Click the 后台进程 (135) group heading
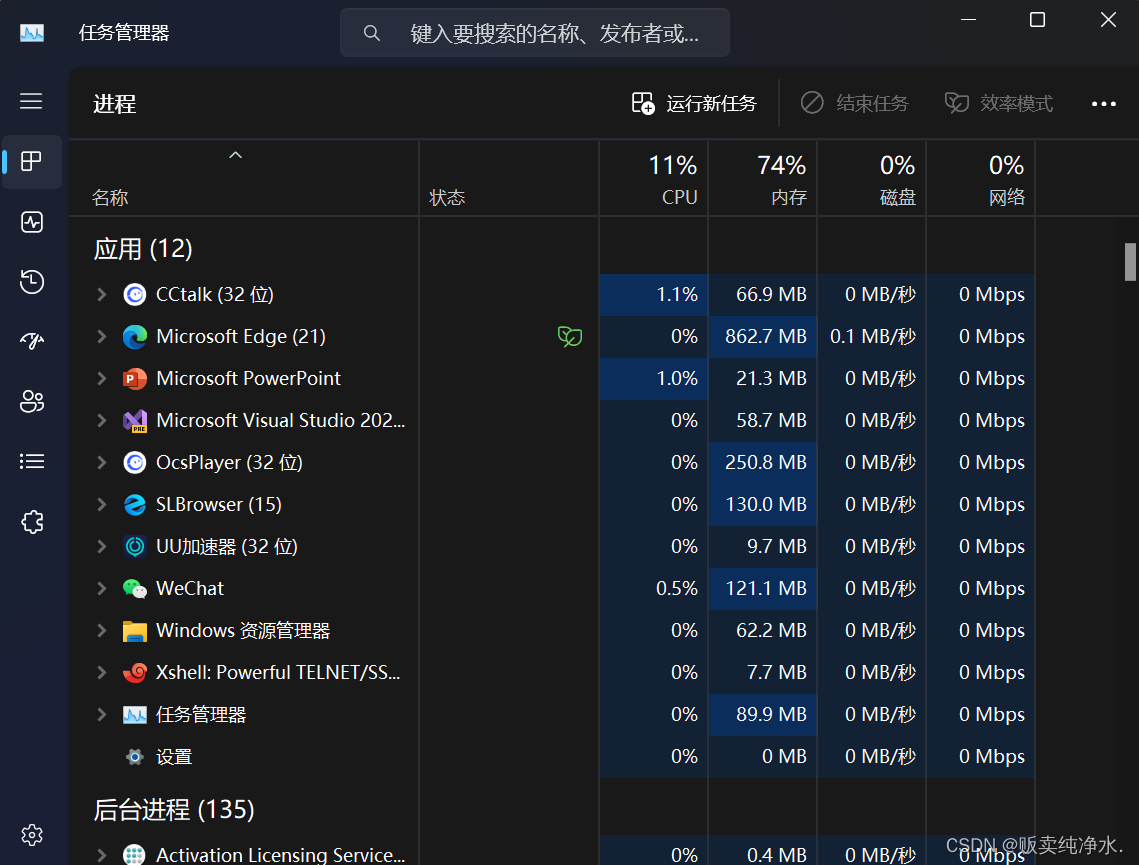The height and width of the screenshot is (865, 1139). (x=174, y=810)
